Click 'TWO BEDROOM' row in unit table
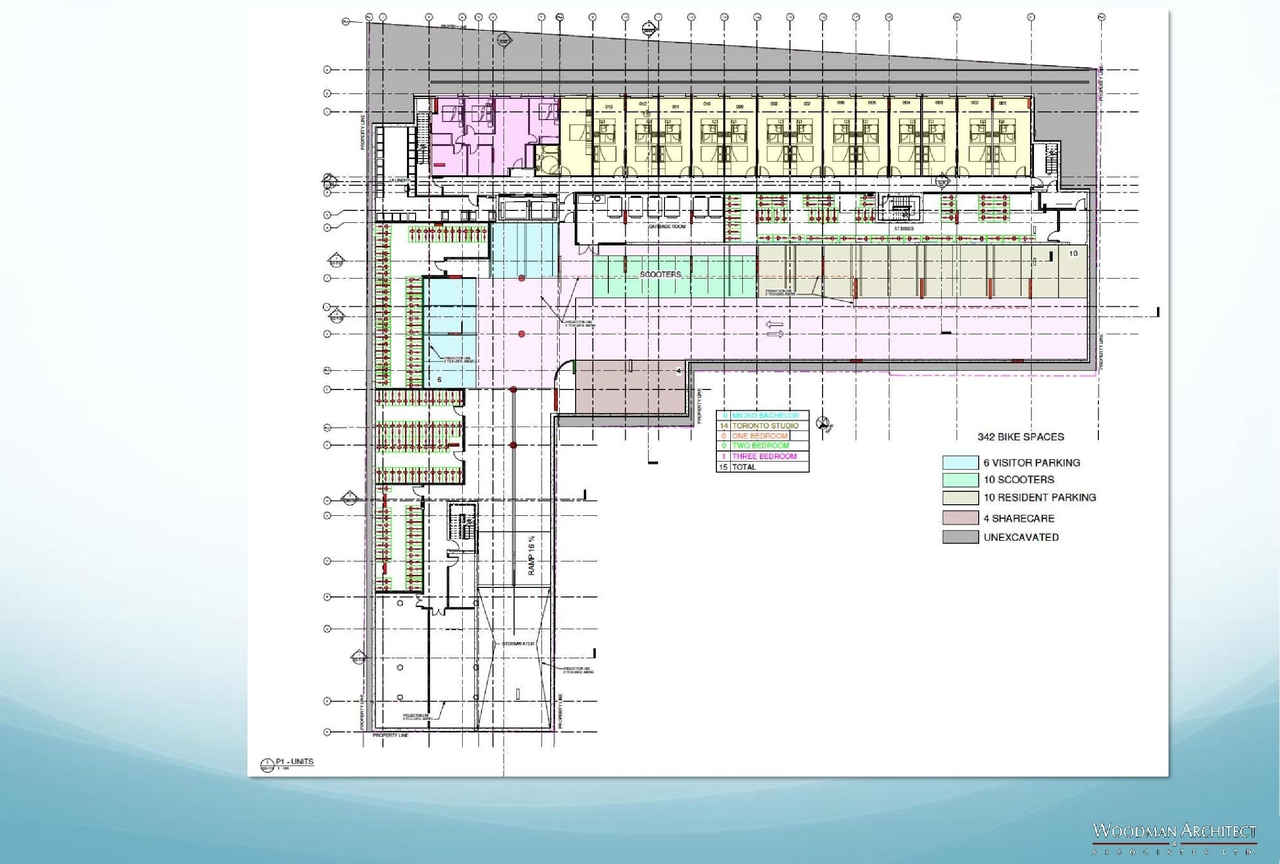The image size is (1280, 864). click(762, 446)
